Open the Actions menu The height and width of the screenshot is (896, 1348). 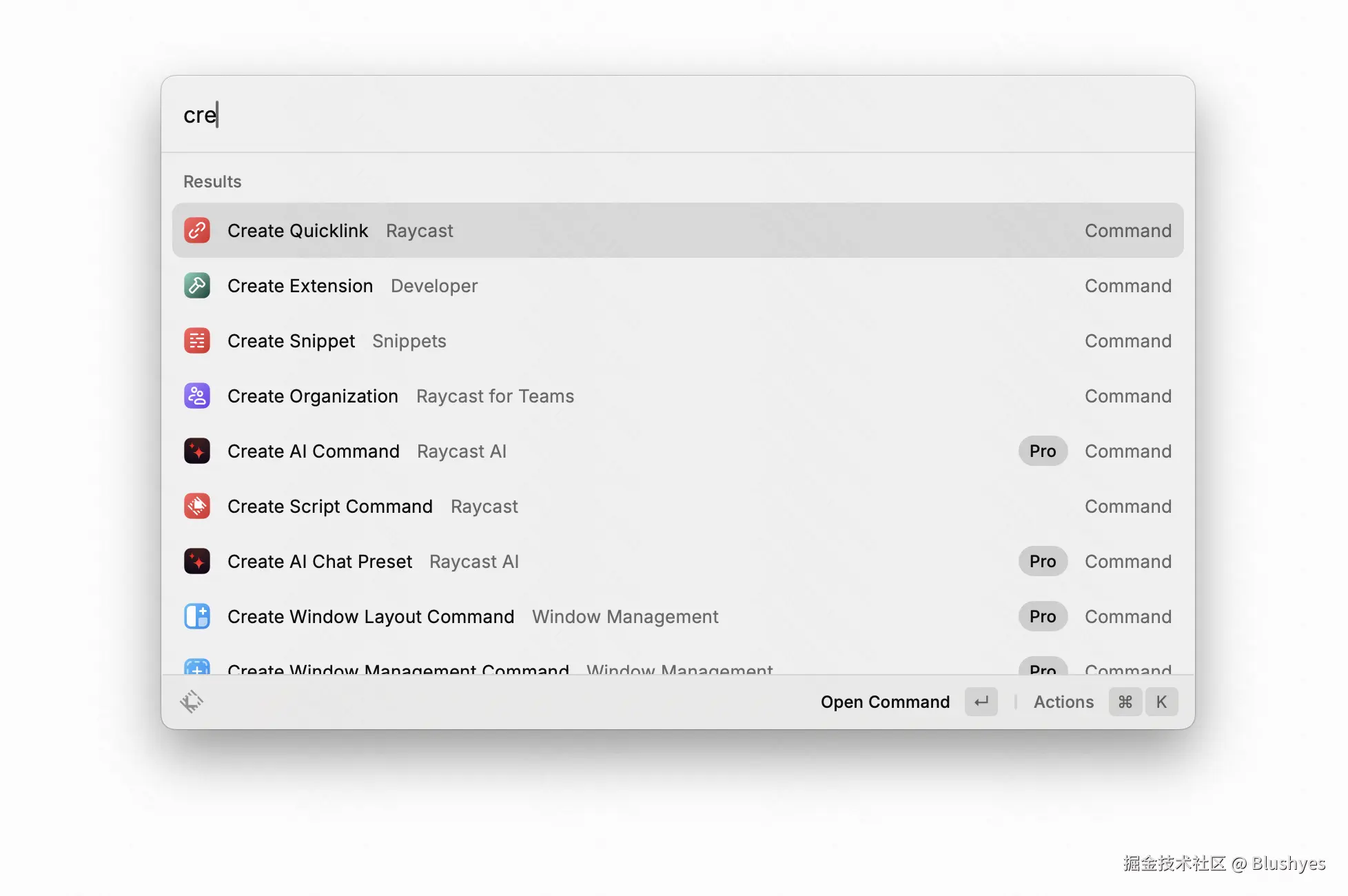point(1063,702)
